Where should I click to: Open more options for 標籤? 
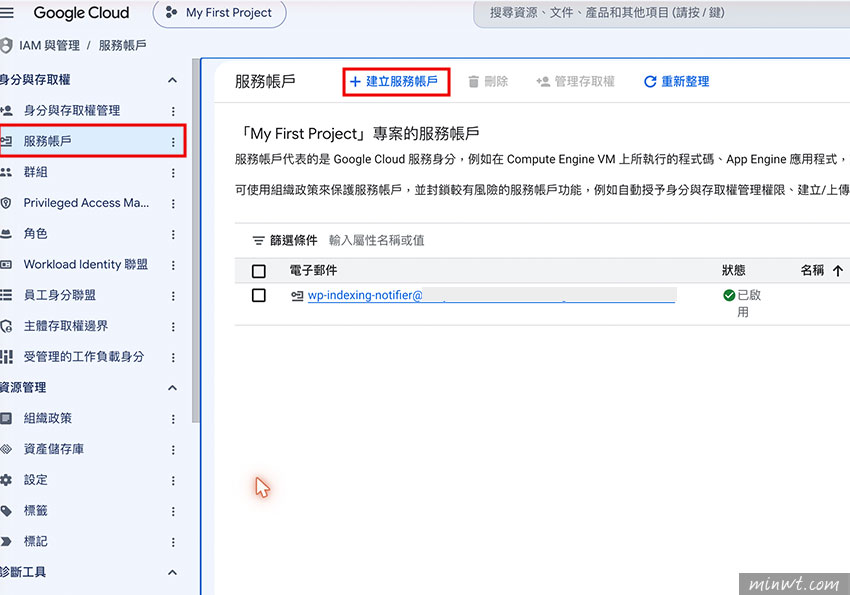[x=173, y=512]
